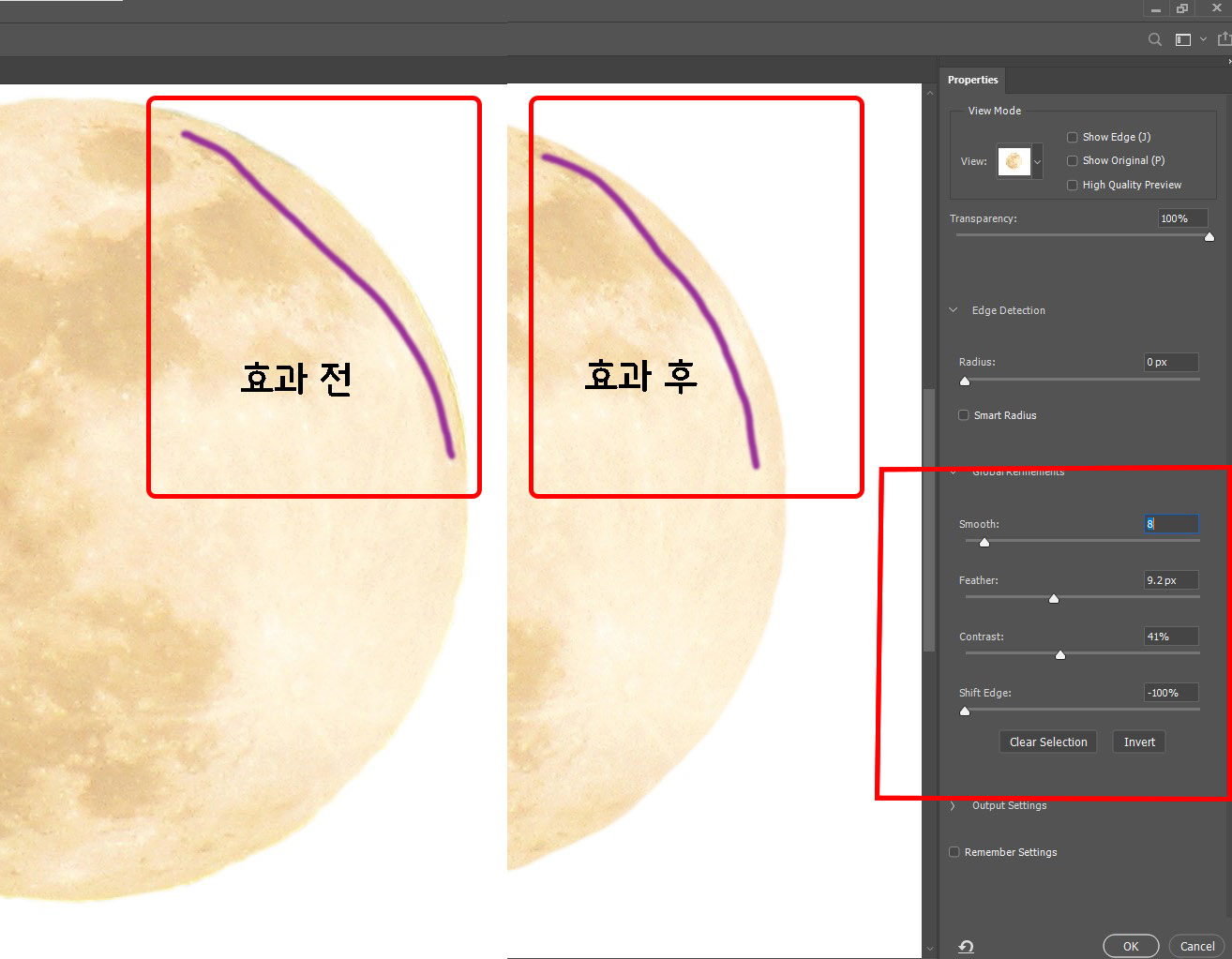This screenshot has width=1232, height=959.
Task: Click the scroll up arrow beside canvas
Action: (929, 93)
